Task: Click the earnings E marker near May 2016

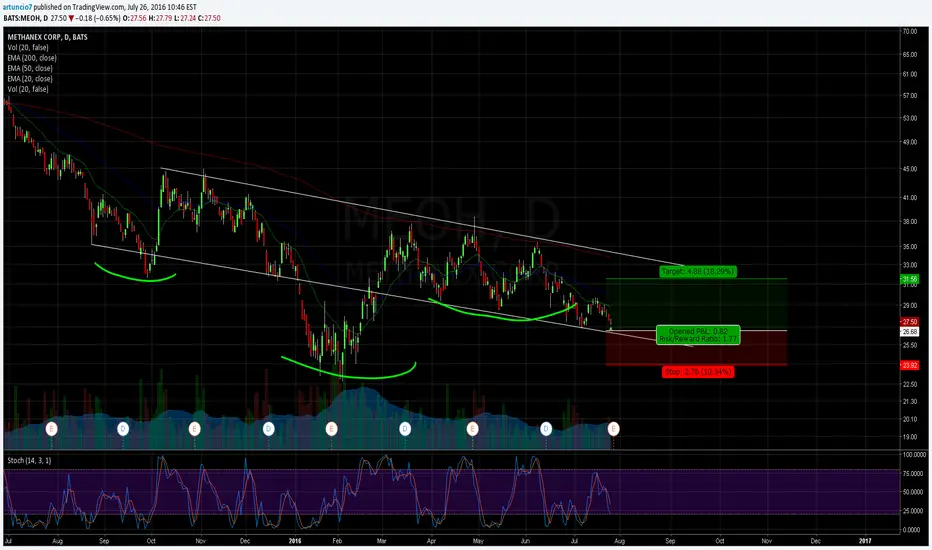Action: tap(473, 428)
